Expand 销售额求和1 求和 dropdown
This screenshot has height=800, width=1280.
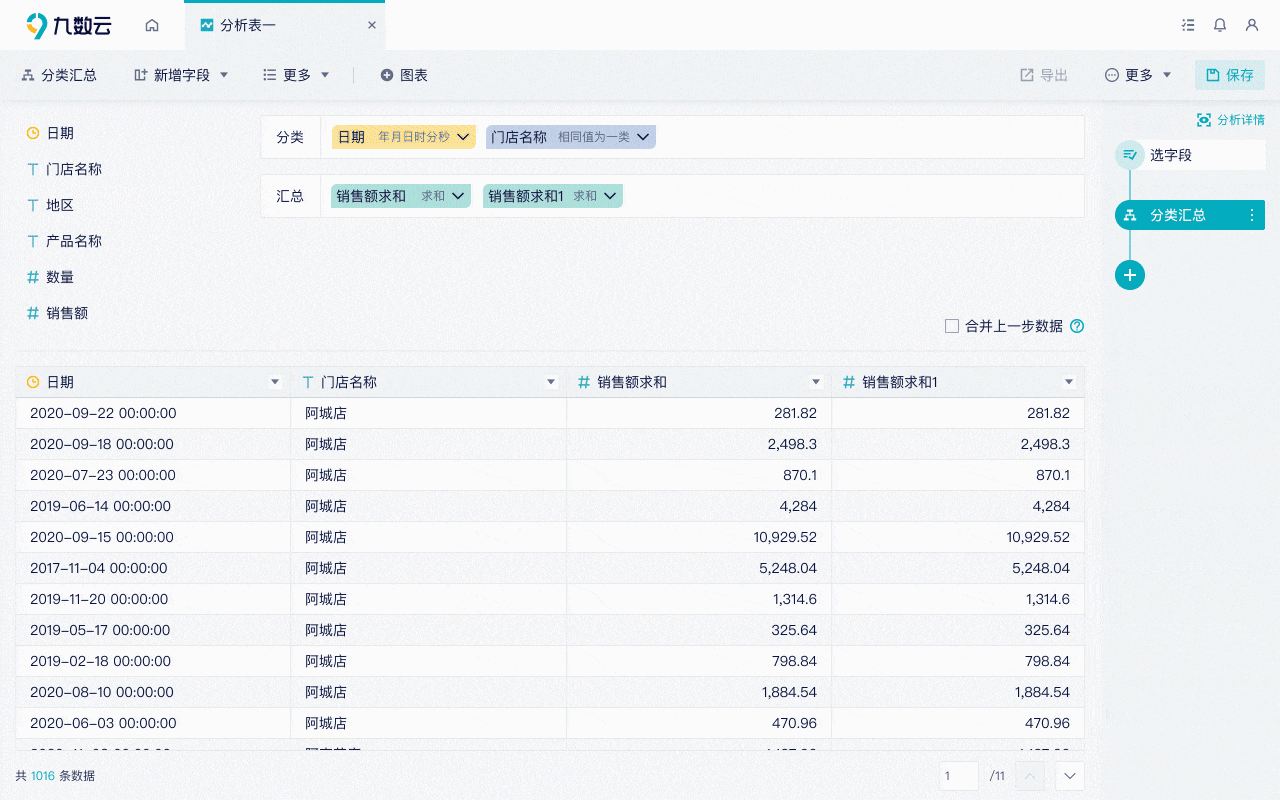click(x=610, y=196)
